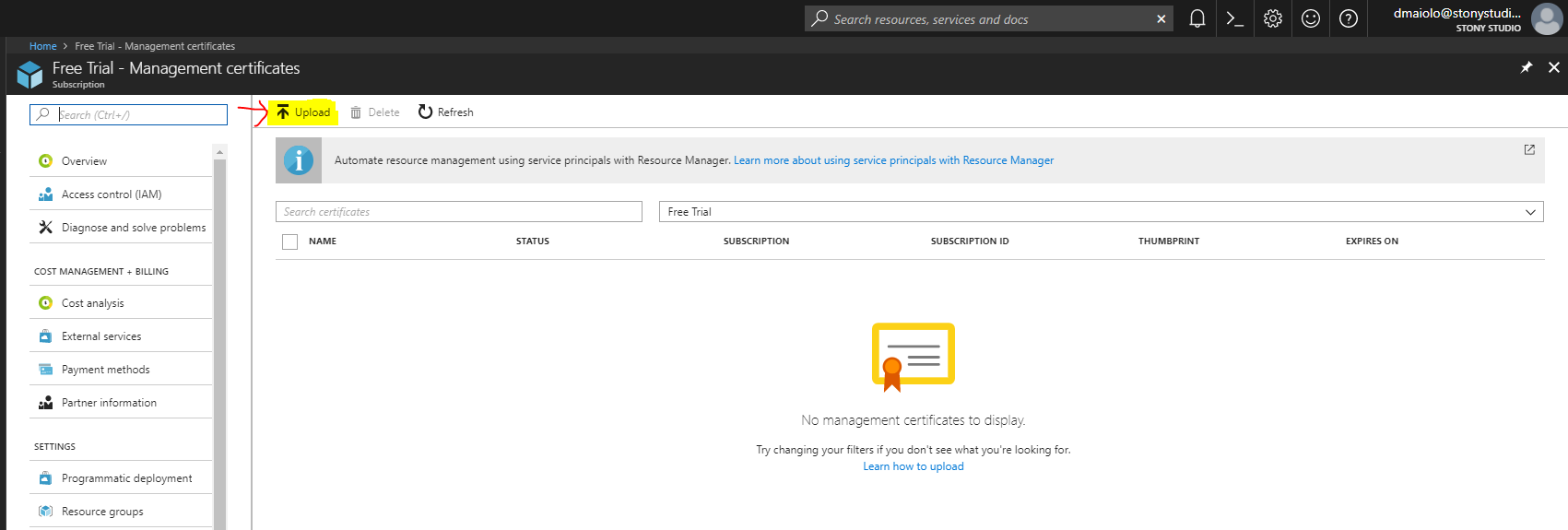1568x530 pixels.
Task: Click the dmaiolo@stonystudi... account name
Action: pyautogui.click(x=1456, y=13)
